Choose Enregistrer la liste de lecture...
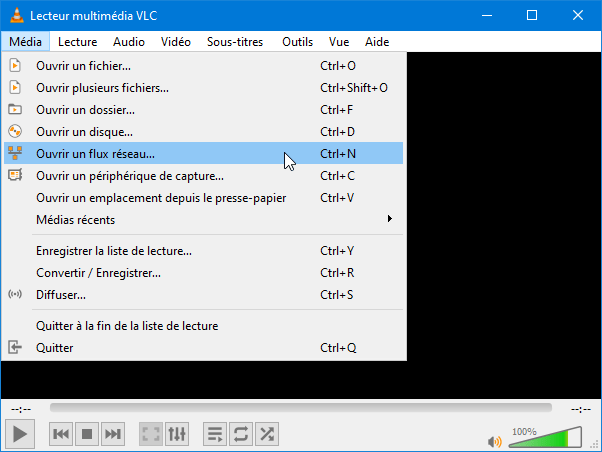This screenshot has height=452, width=602. (203, 250)
